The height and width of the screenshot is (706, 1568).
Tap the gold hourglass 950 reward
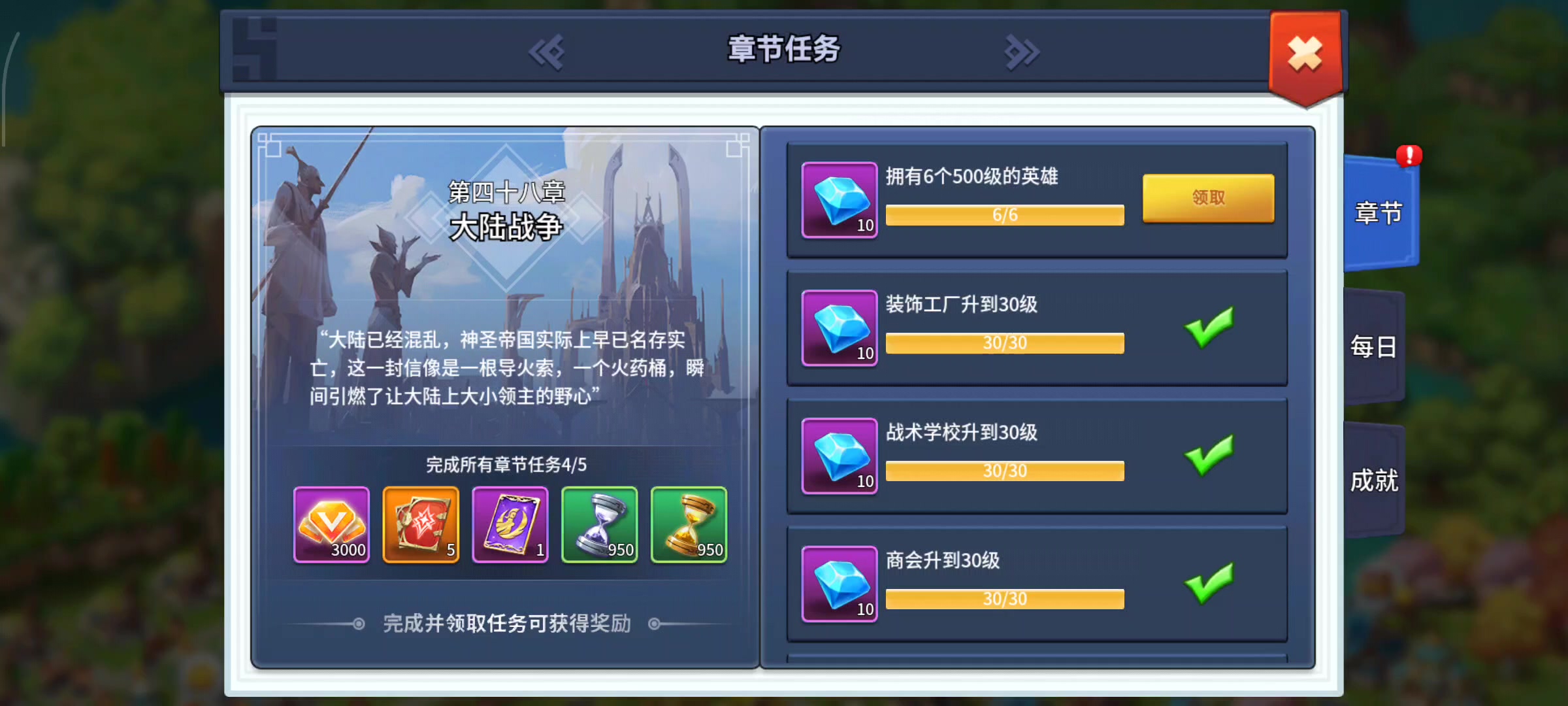[689, 524]
